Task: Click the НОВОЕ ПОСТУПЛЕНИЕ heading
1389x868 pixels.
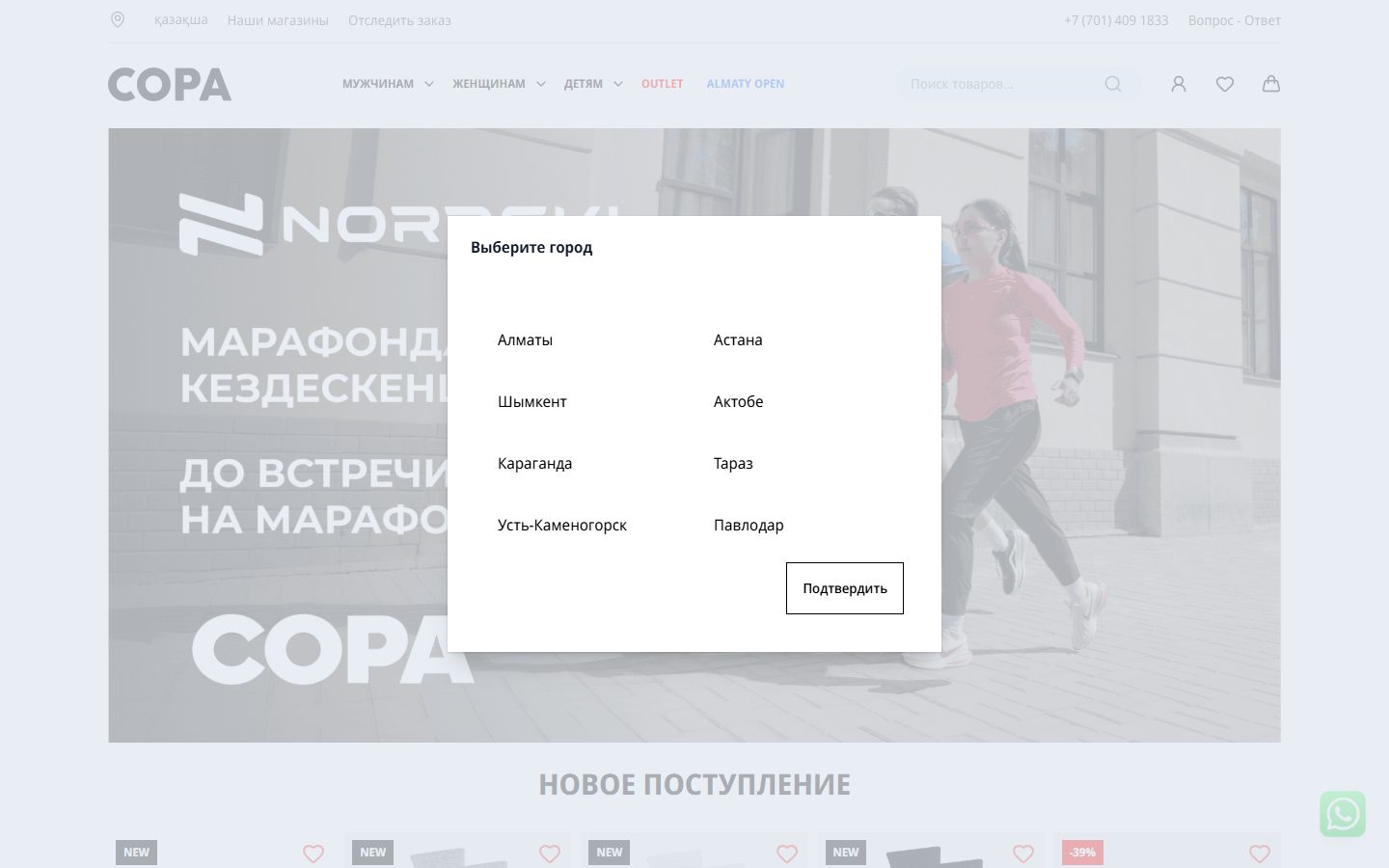Action: (x=694, y=785)
